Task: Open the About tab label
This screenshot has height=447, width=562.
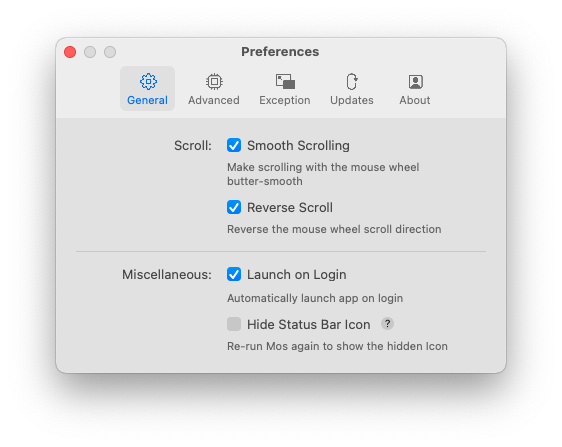Action: coord(415,100)
